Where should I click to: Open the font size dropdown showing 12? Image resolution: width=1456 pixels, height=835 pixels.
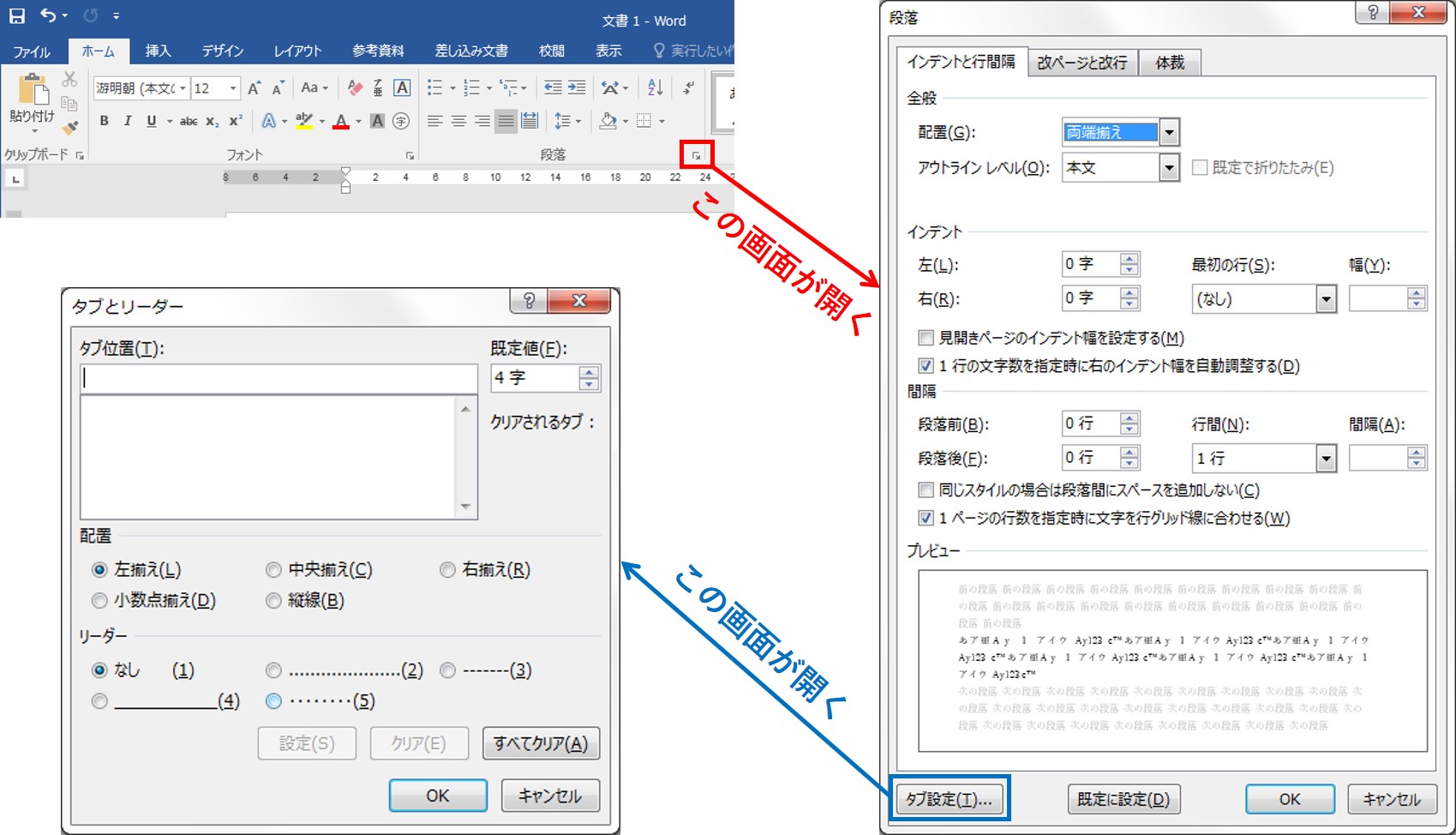point(232,88)
